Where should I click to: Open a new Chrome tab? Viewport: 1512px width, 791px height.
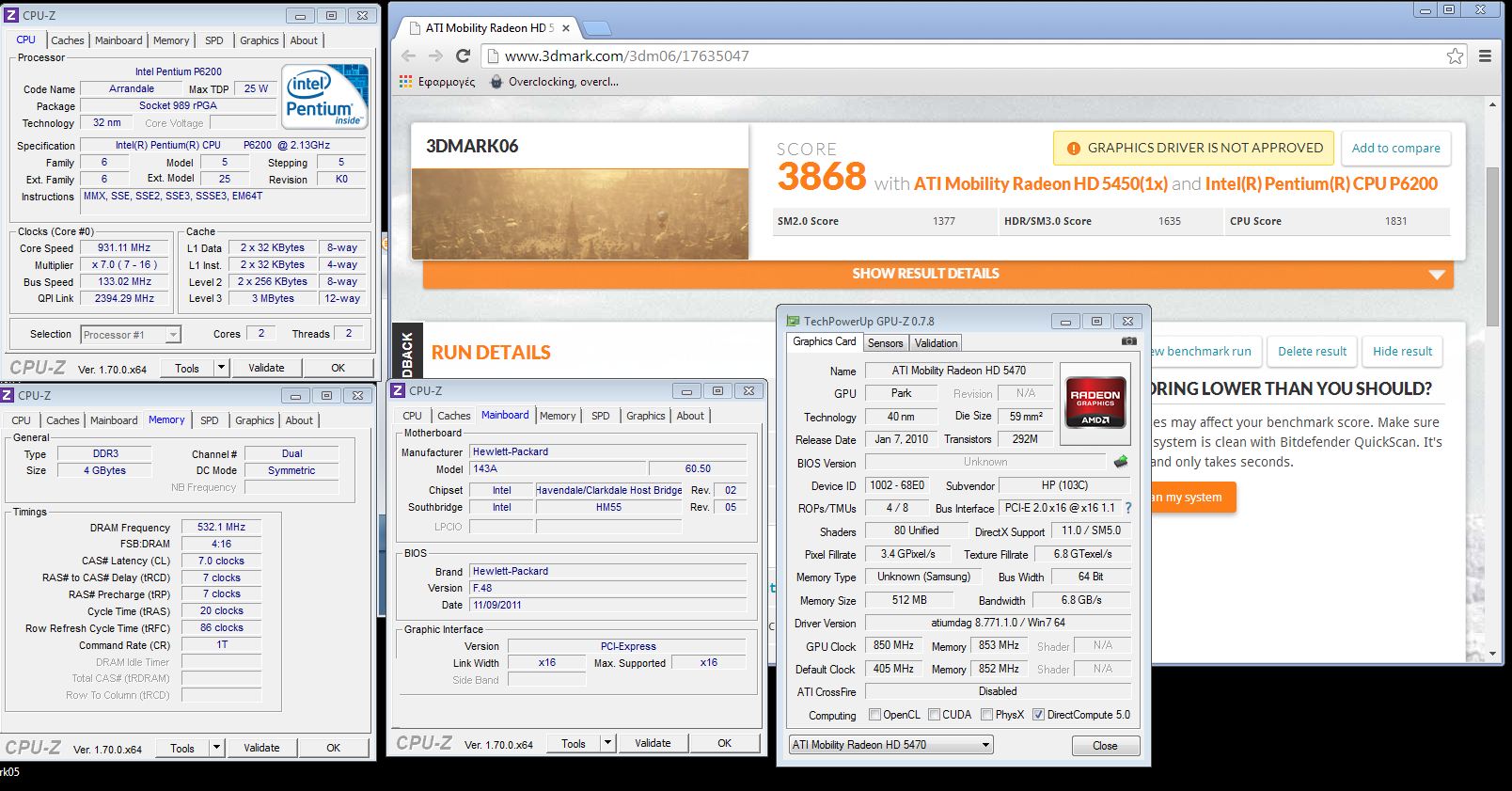coord(597,28)
